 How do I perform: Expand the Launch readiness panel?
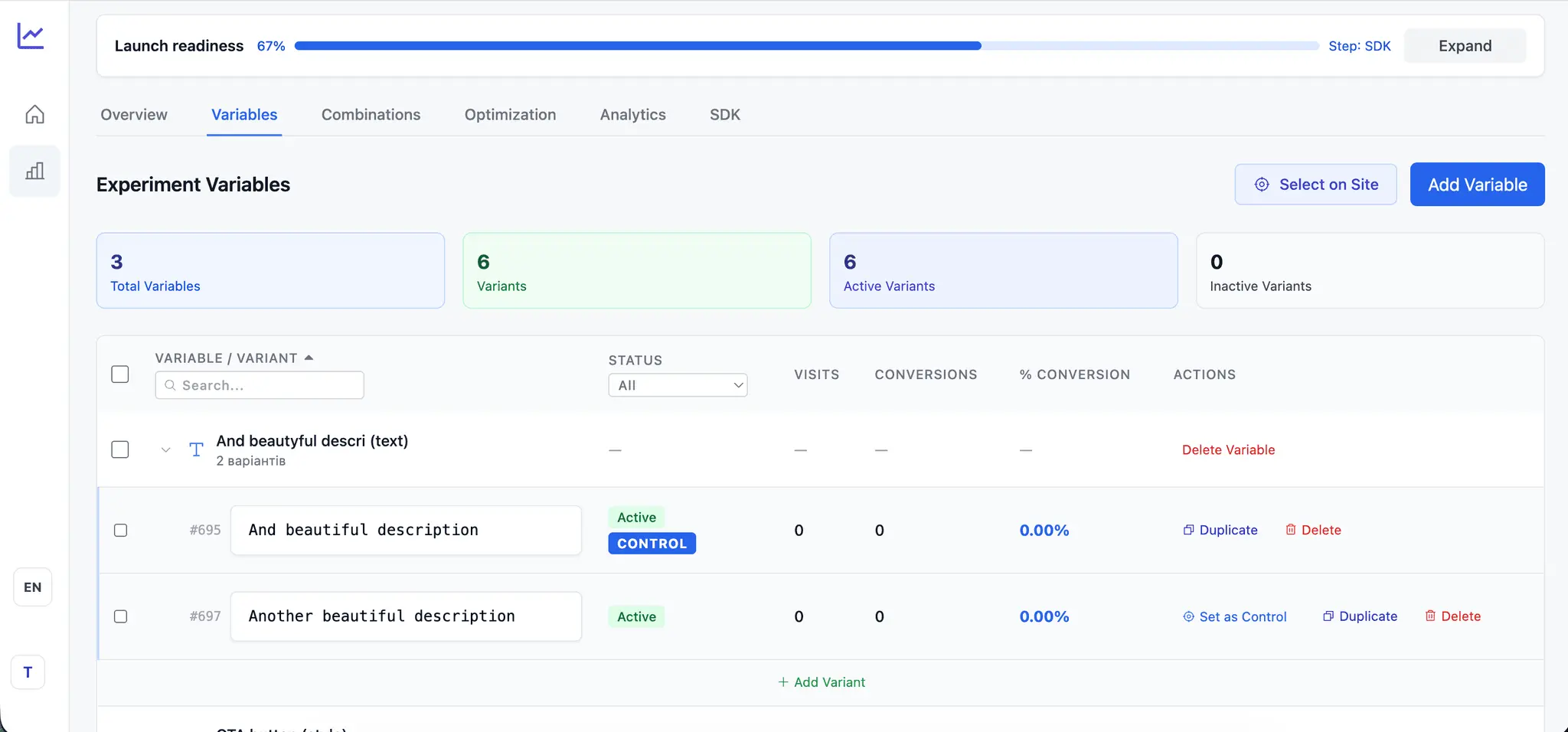click(x=1465, y=46)
